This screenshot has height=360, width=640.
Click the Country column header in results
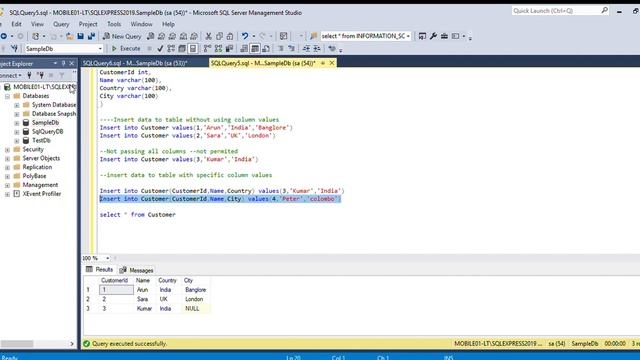[x=167, y=280]
